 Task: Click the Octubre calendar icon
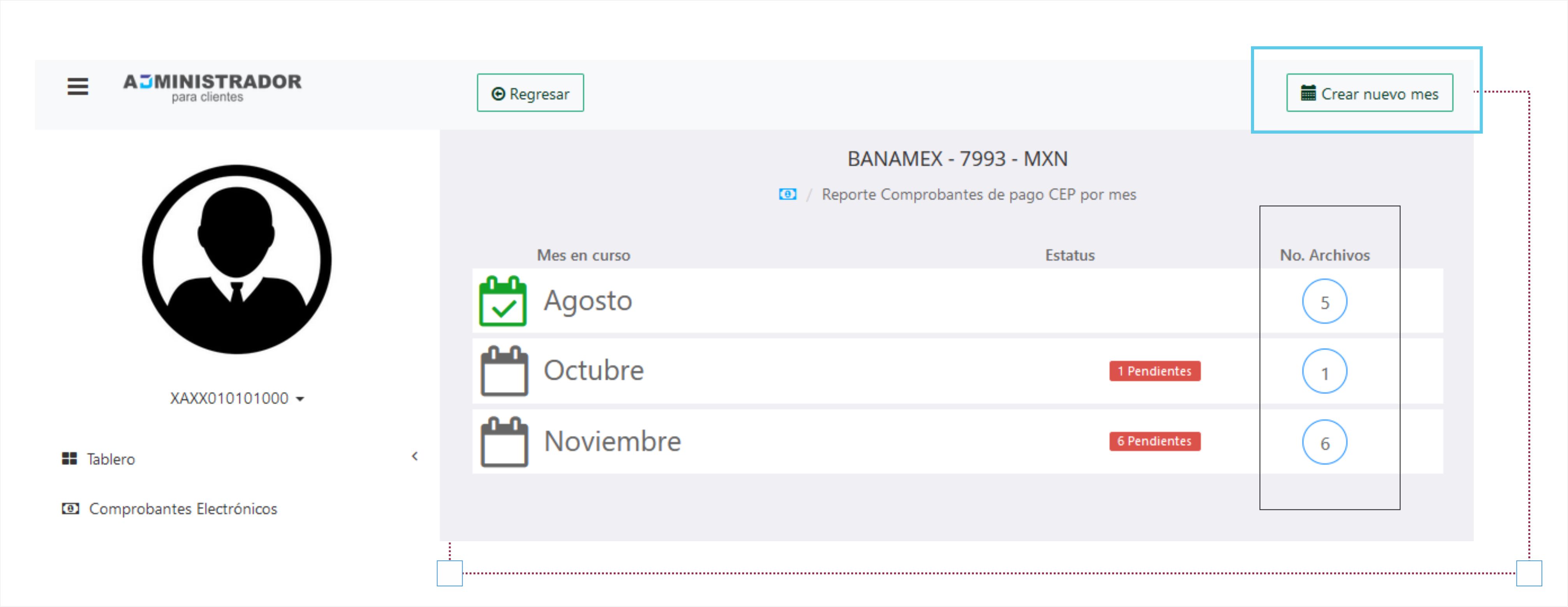[504, 371]
